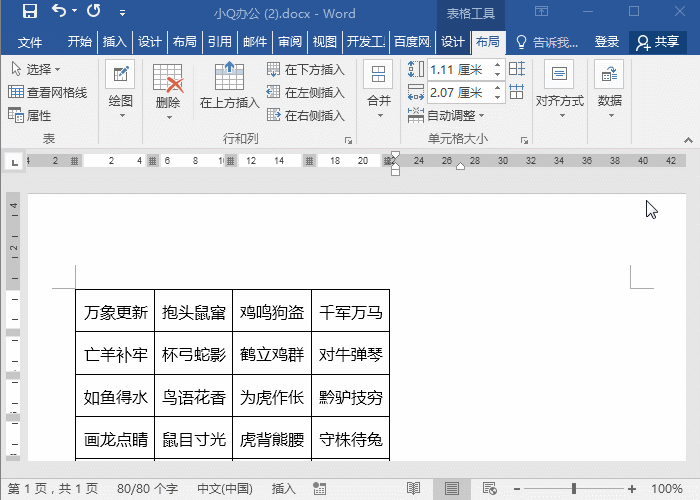The height and width of the screenshot is (500, 700).
Task: Open the 绘图 draw table menu
Action: 121,89
